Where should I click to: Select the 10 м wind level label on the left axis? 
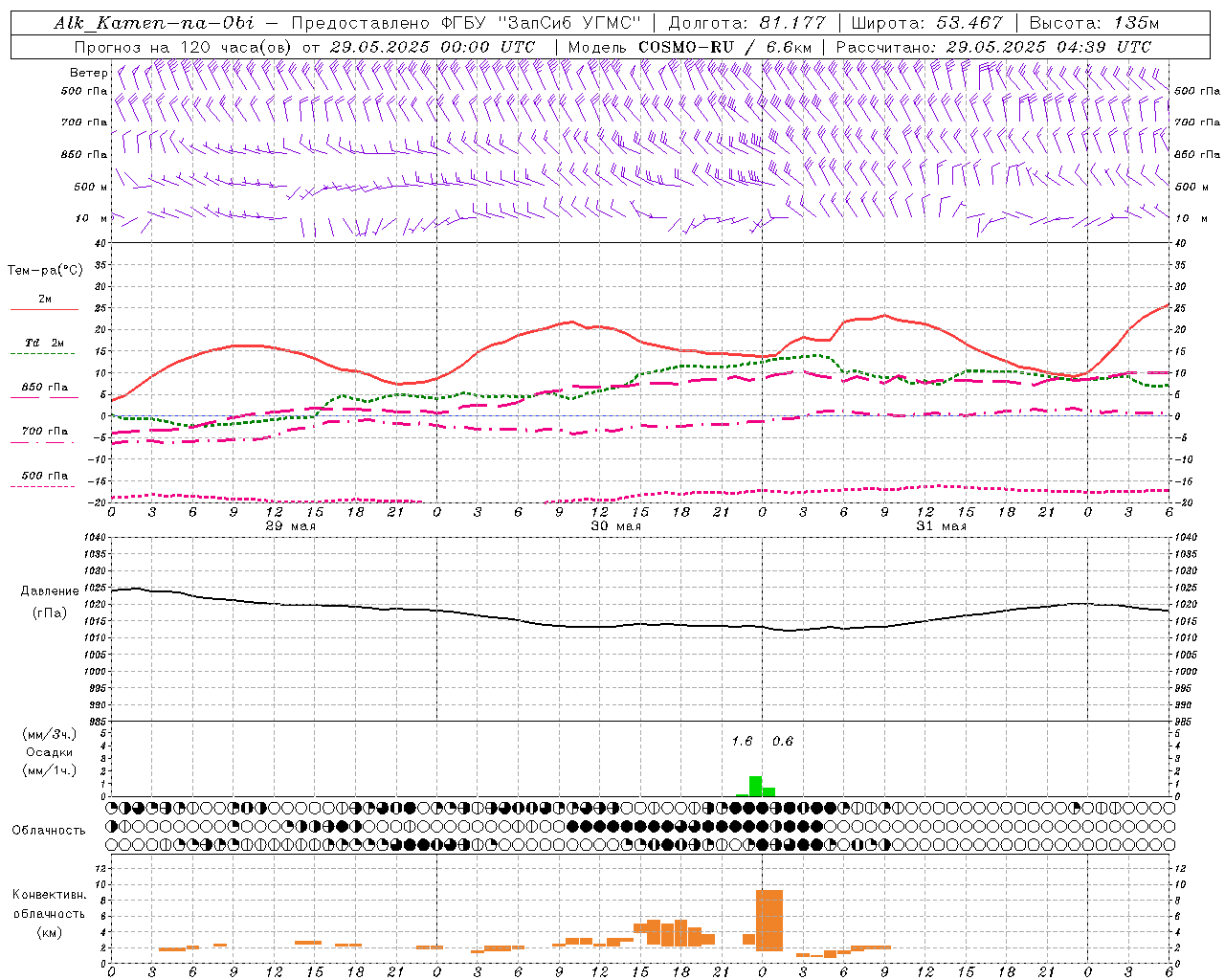tap(92, 218)
